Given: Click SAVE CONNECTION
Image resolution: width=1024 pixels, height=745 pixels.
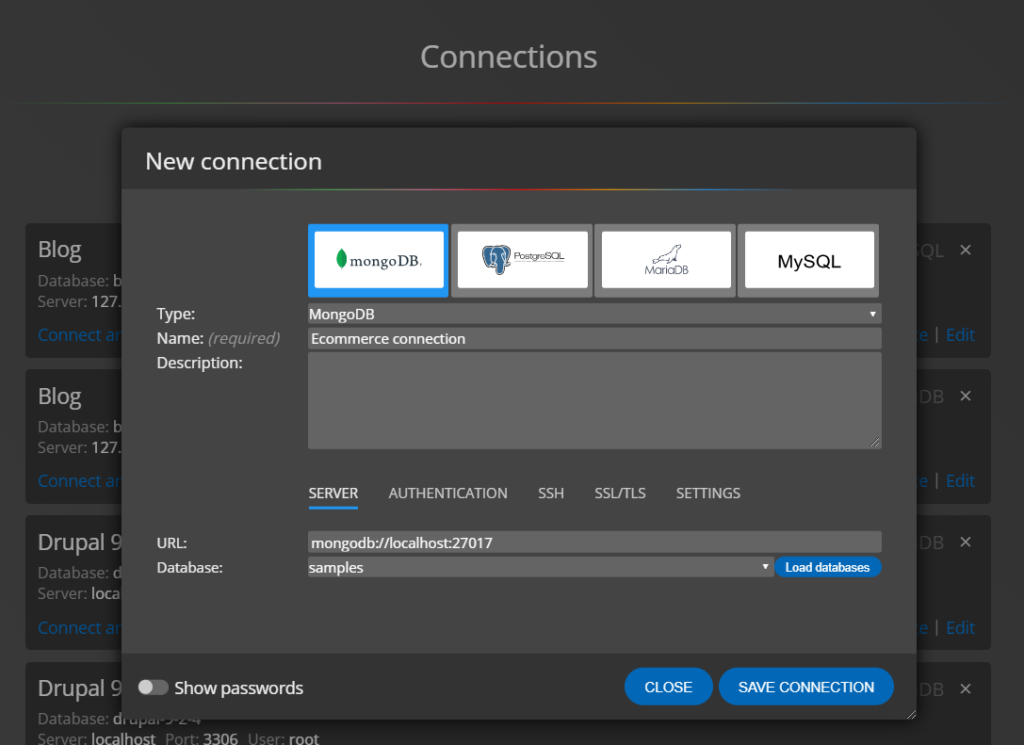Looking at the screenshot, I should [806, 687].
